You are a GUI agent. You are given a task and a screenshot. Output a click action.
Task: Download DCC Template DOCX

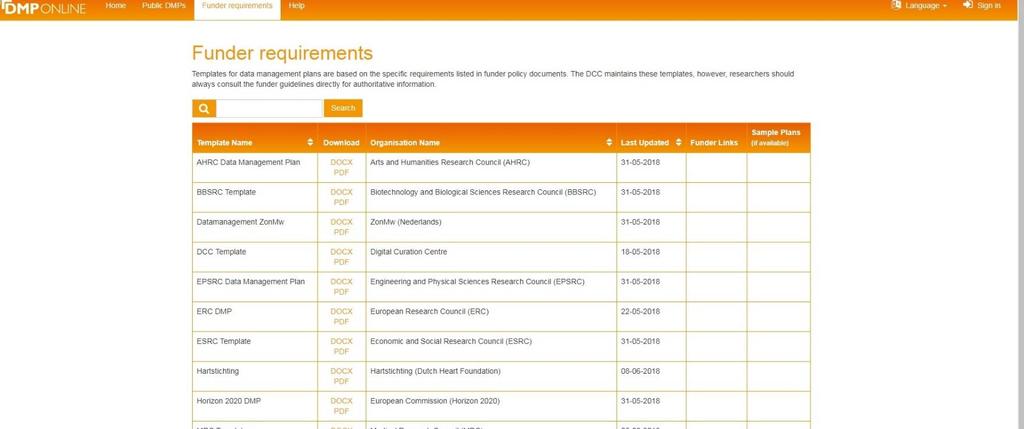pos(341,252)
